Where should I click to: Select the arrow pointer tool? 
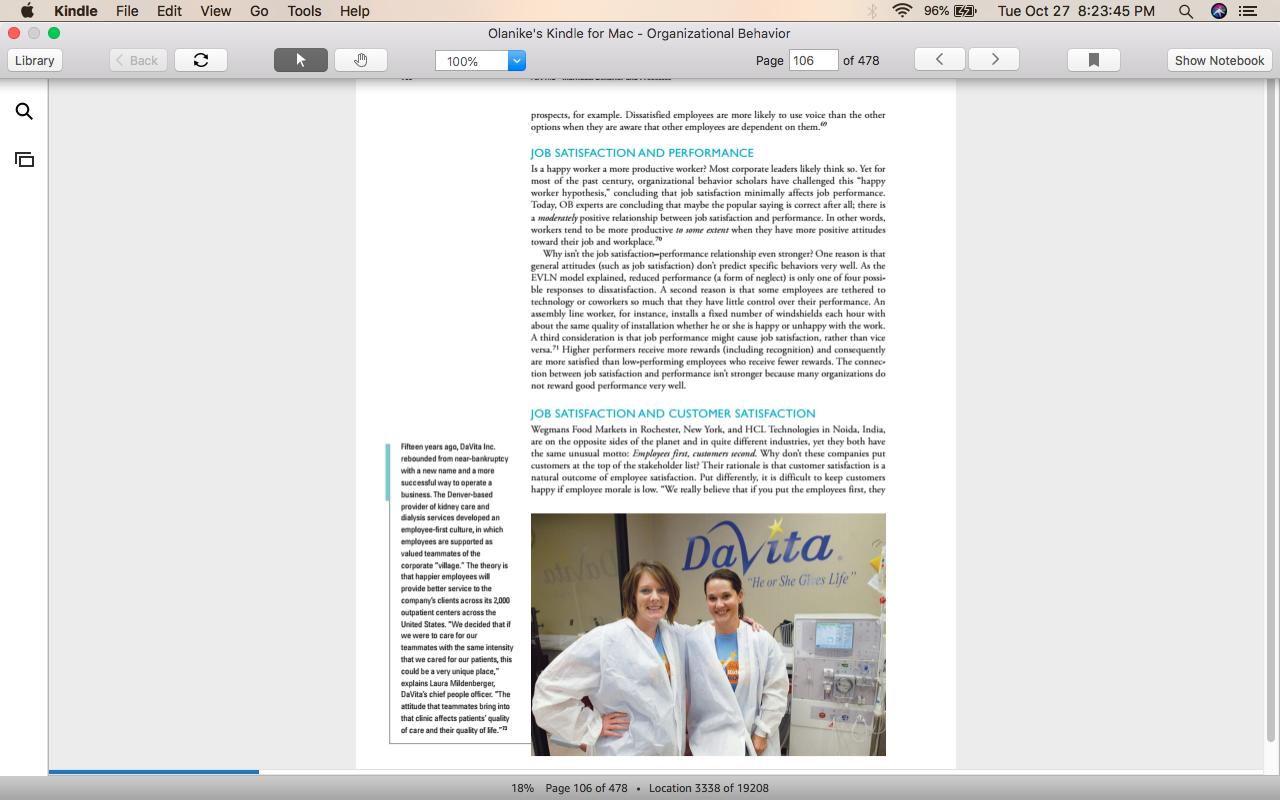point(301,60)
